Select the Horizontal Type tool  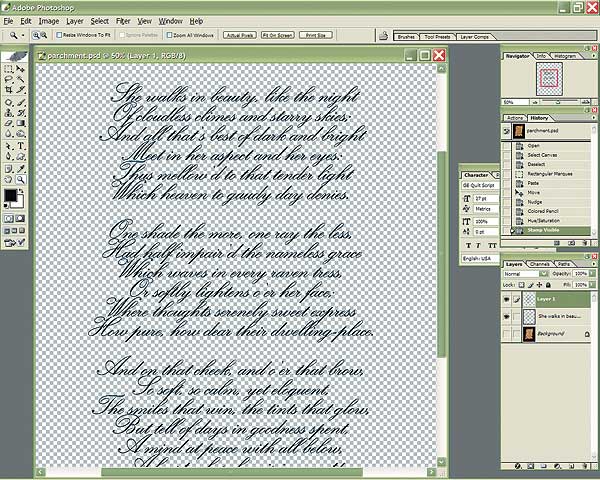tap(20, 146)
